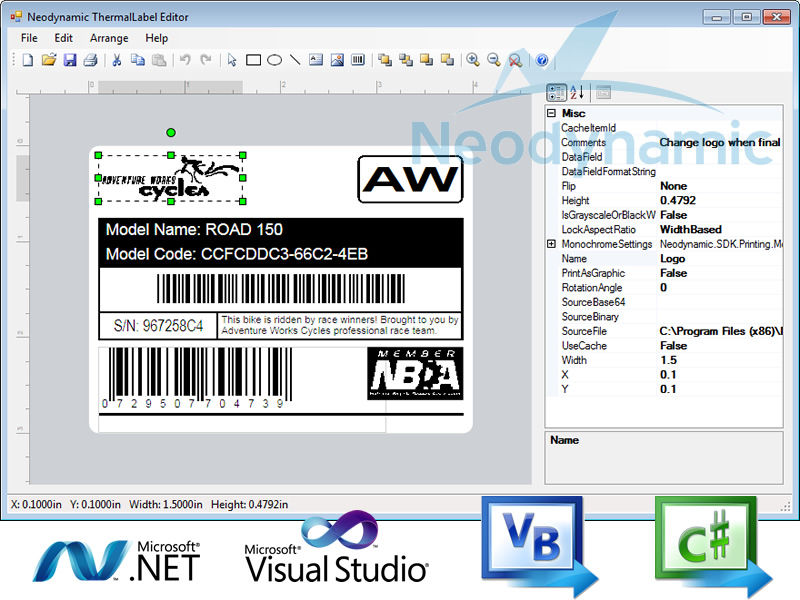The width and height of the screenshot is (800, 600).
Task: Select the barcode above the S/N row
Action: point(281,289)
